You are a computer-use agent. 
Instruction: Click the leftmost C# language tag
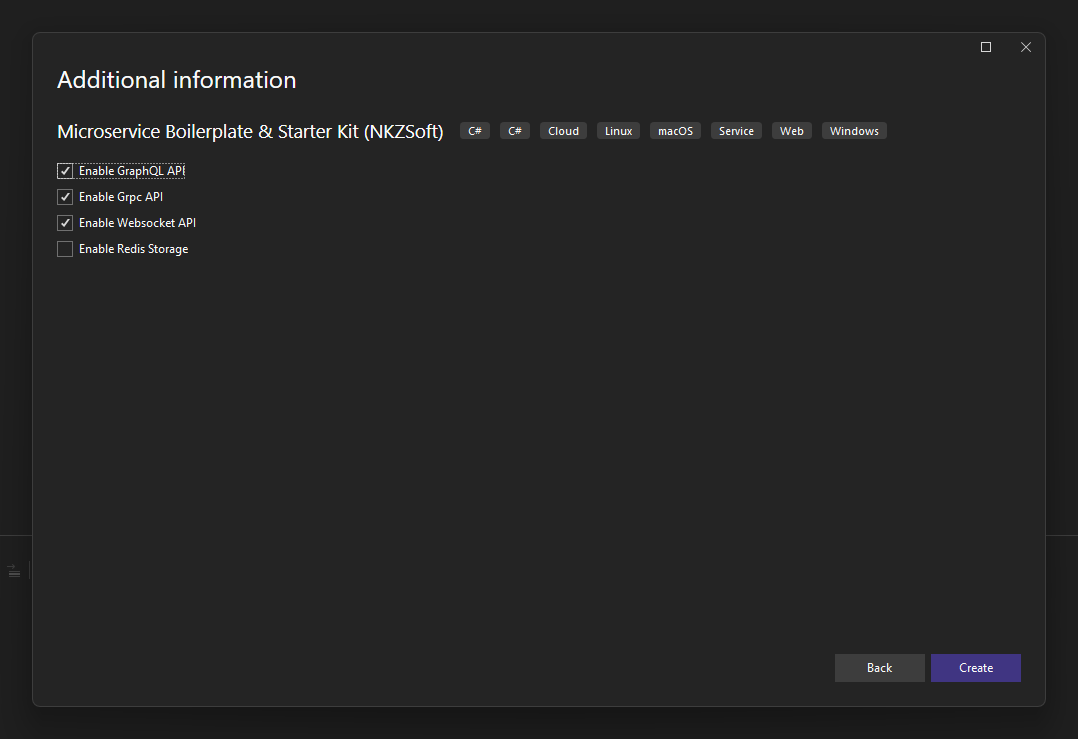(474, 131)
